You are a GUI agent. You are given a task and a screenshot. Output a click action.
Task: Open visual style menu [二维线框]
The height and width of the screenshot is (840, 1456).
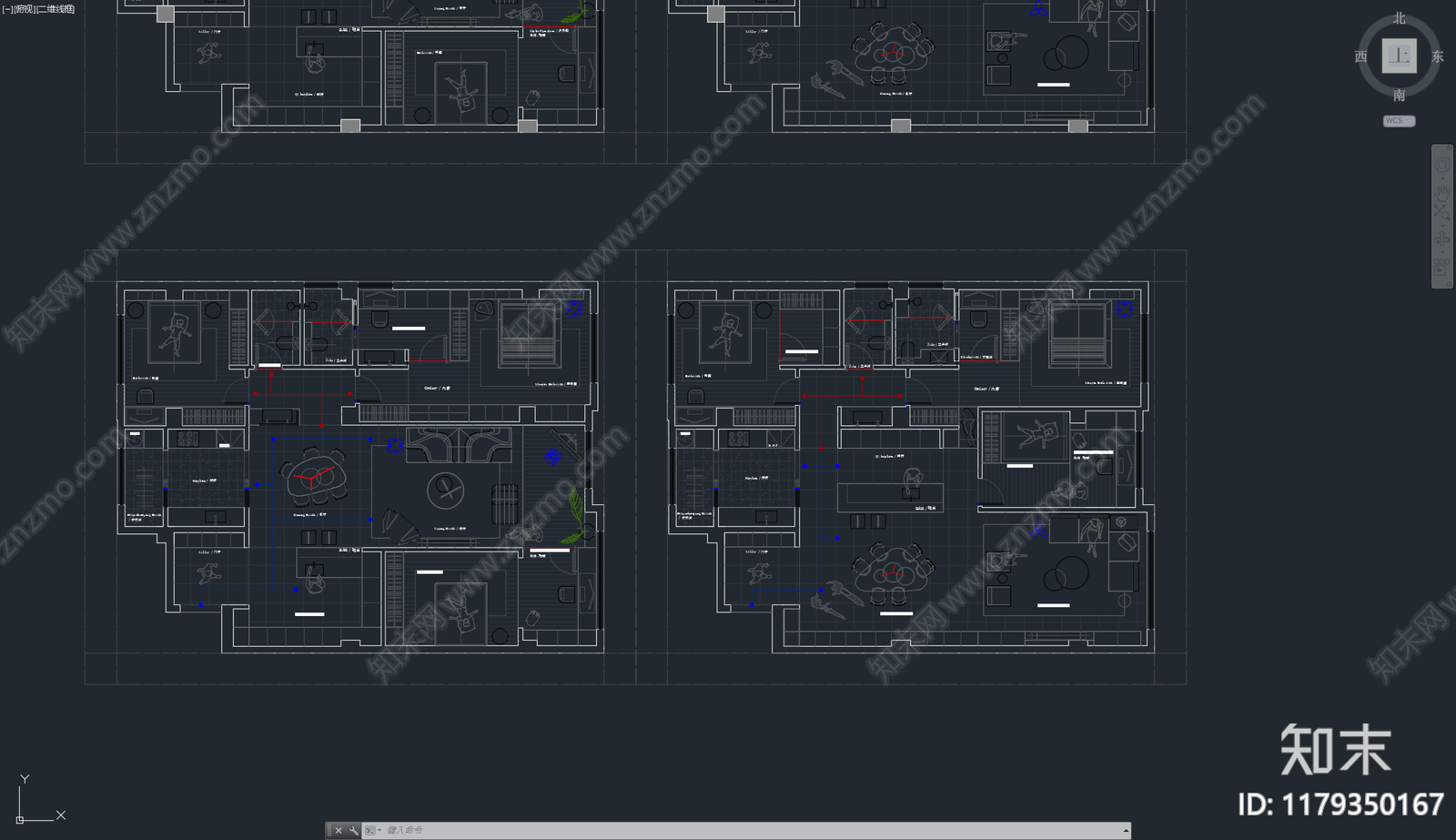pos(56,9)
